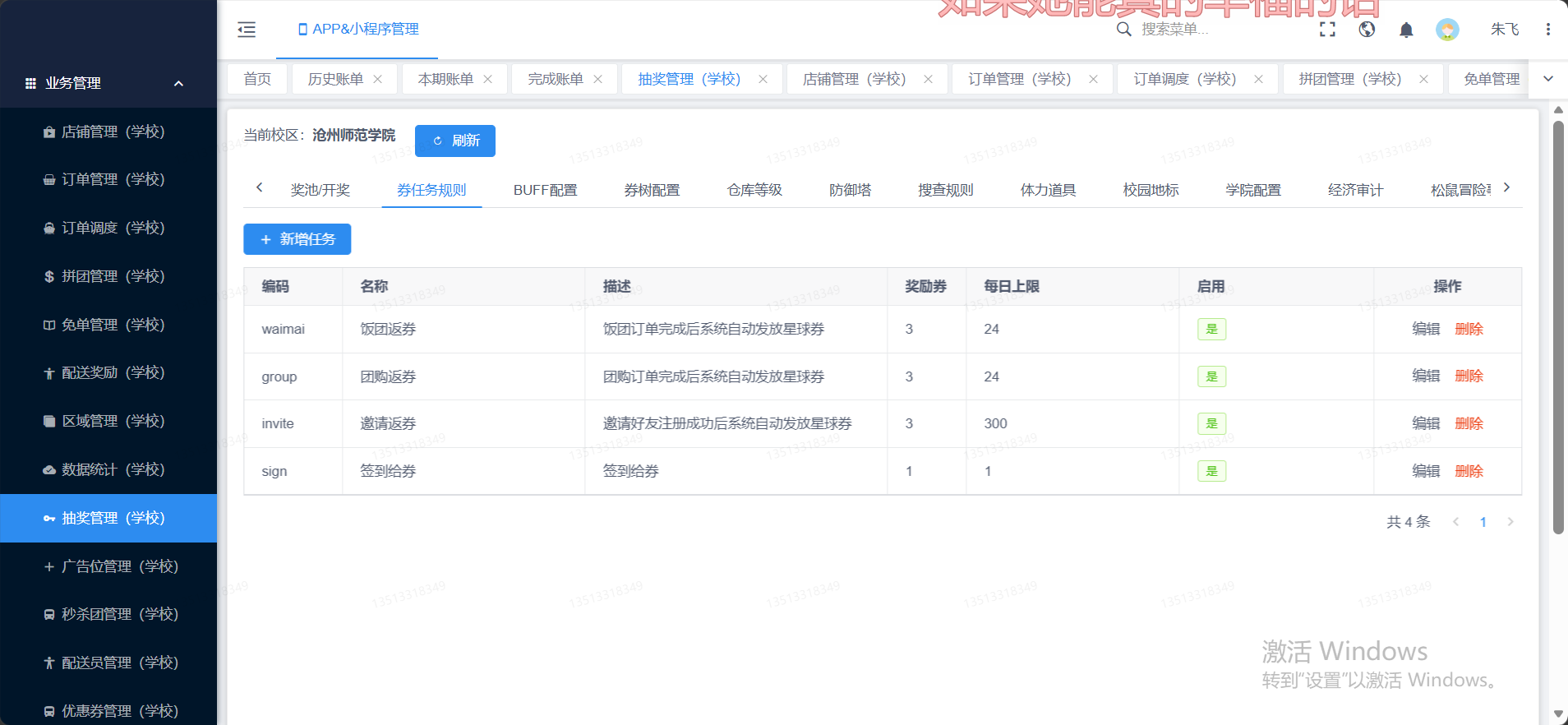Open the vertical three-dot more menu

(x=1547, y=30)
